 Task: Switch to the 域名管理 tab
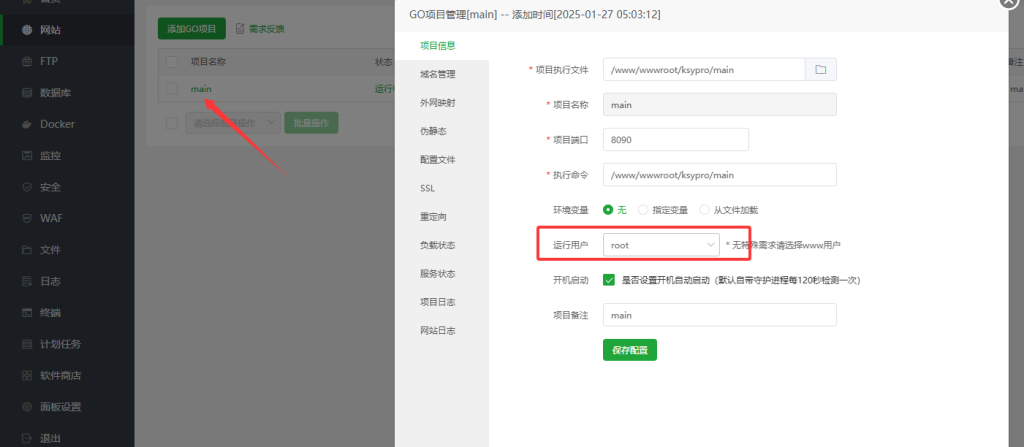(x=438, y=74)
